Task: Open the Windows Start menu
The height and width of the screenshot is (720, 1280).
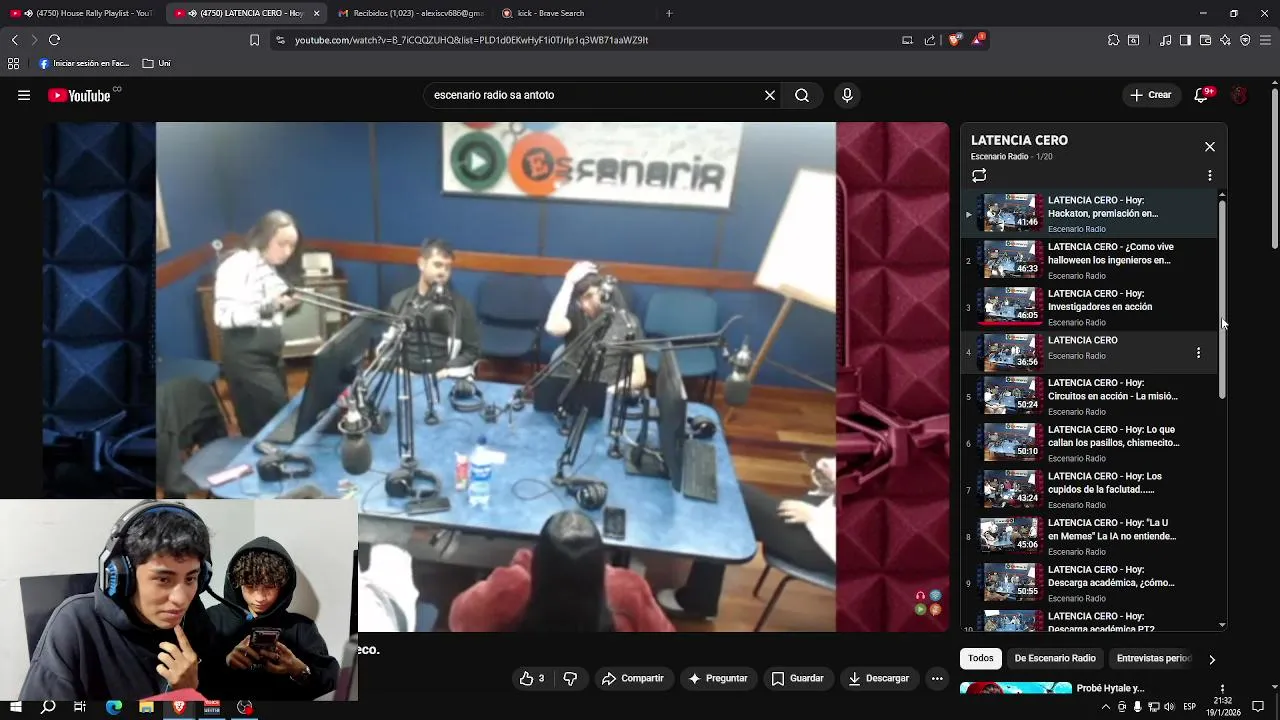Action: [15, 707]
